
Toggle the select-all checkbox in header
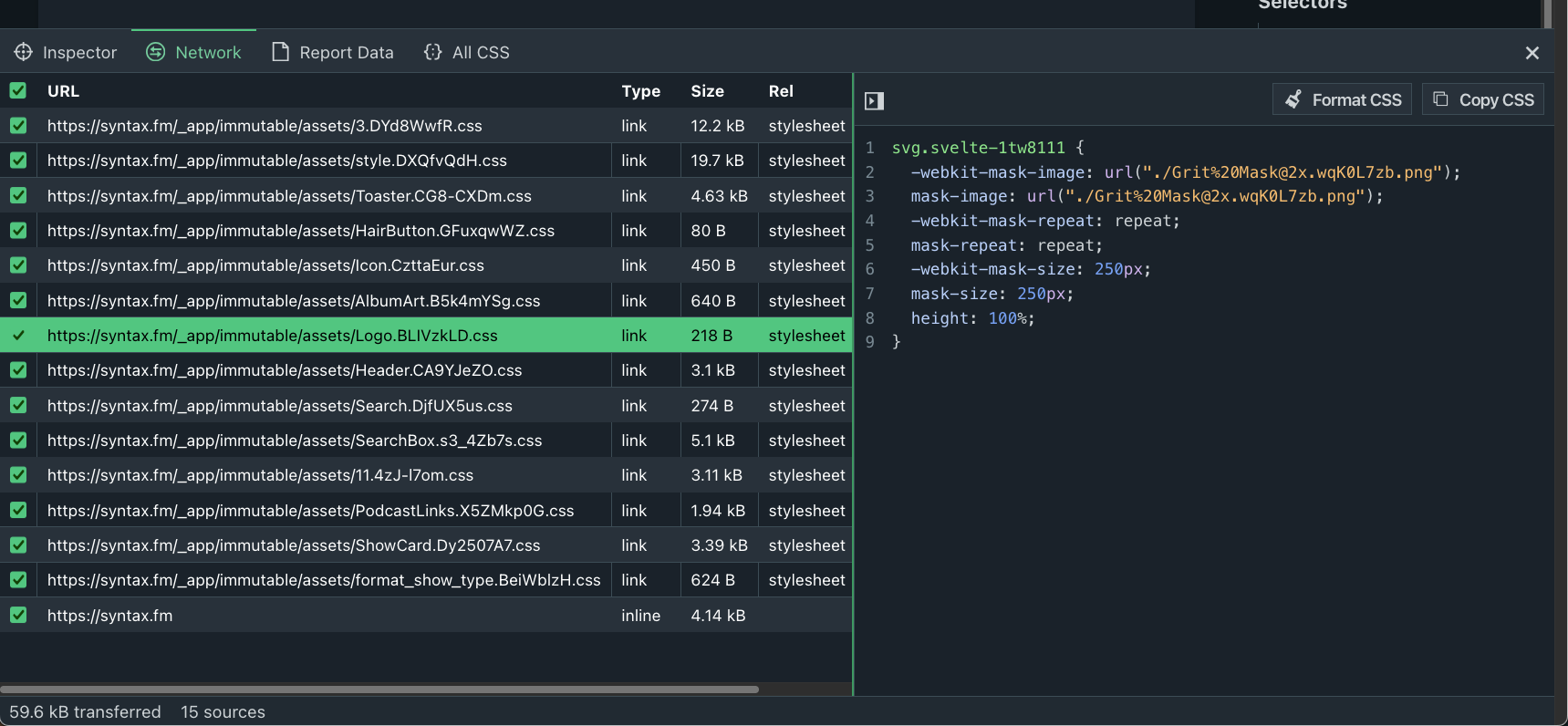(x=18, y=90)
